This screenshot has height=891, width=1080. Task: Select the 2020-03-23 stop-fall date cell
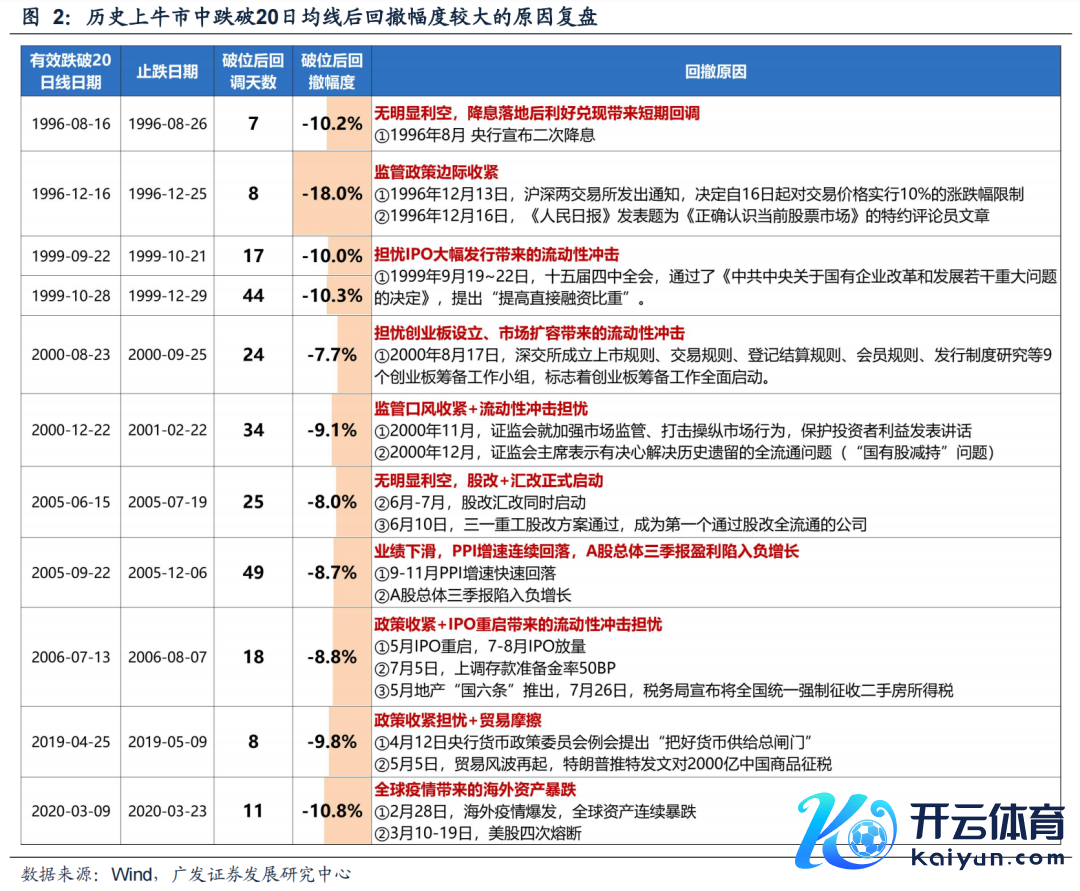(x=167, y=810)
